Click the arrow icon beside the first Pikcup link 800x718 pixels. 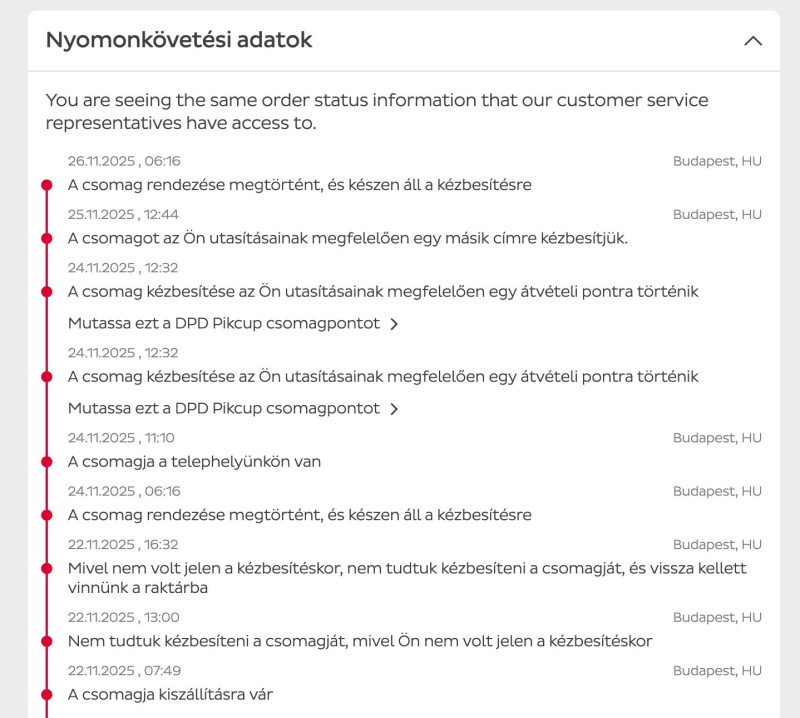coord(394,324)
